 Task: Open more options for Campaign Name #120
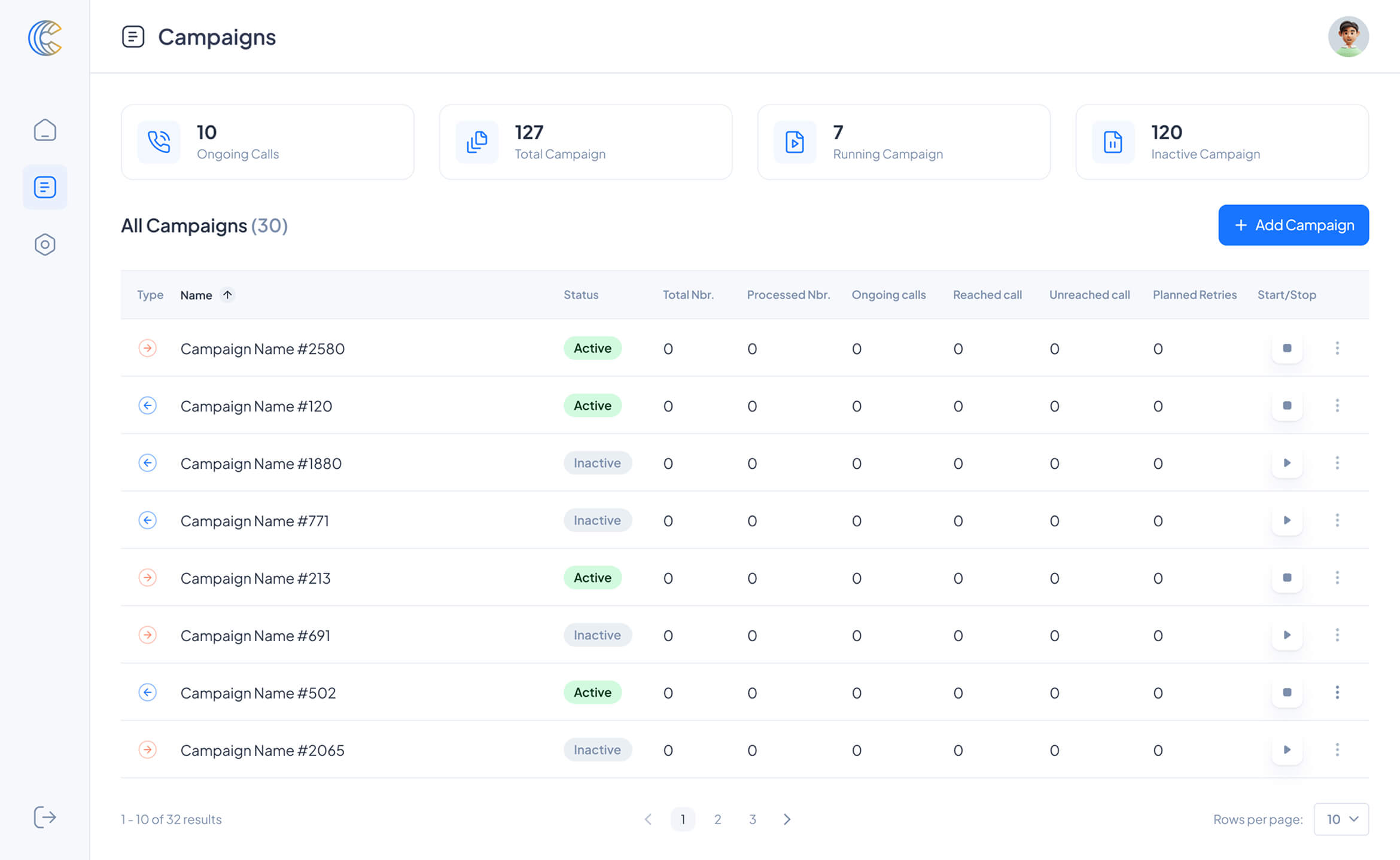coord(1337,405)
